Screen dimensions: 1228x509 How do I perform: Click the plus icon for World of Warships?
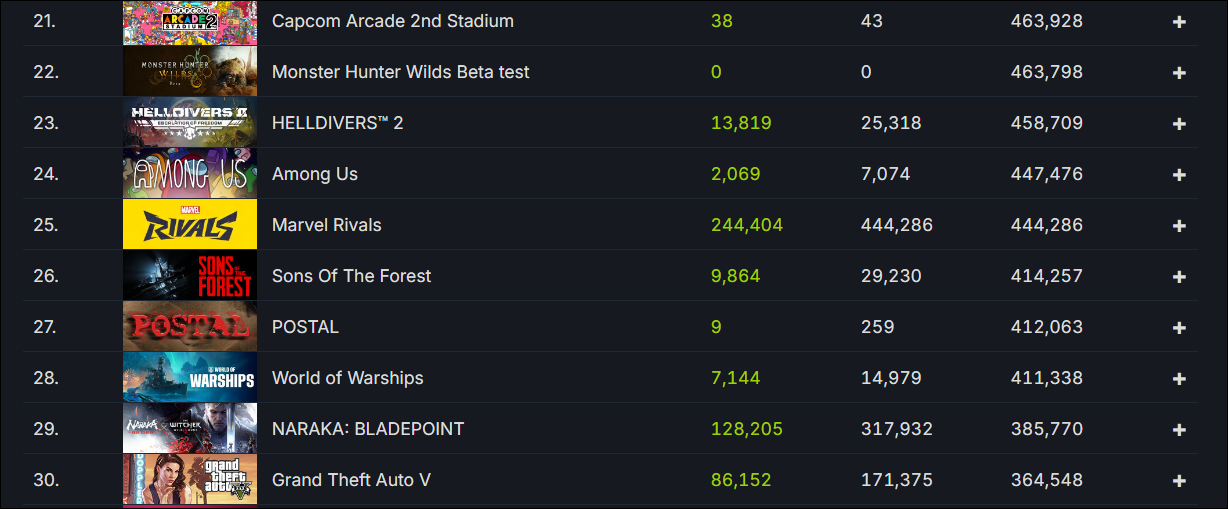(x=1179, y=378)
